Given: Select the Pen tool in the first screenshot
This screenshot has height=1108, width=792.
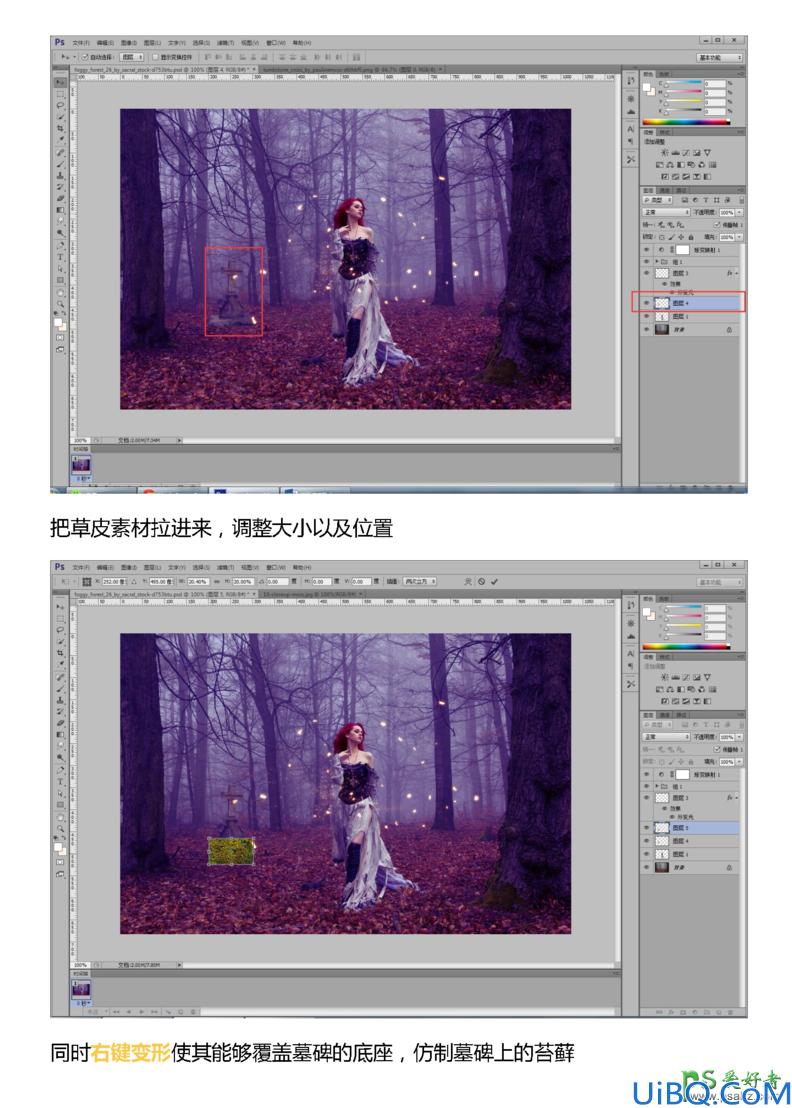Looking at the screenshot, I should [60, 245].
